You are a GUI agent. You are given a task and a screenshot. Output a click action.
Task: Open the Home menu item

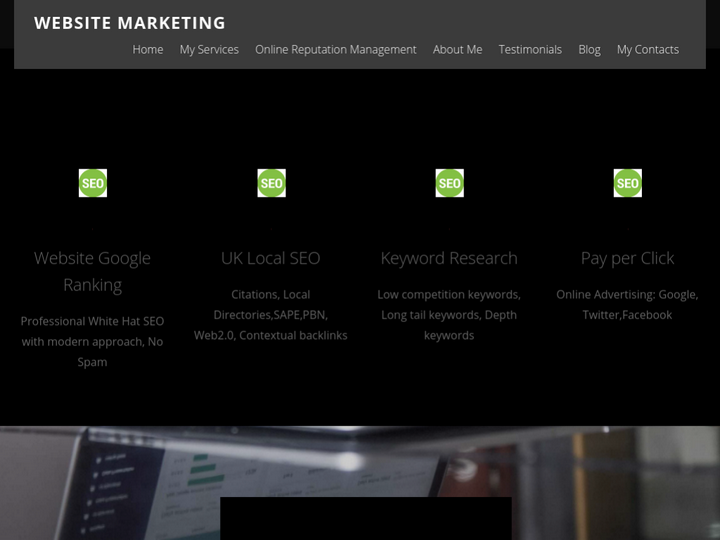pyautogui.click(x=148, y=49)
